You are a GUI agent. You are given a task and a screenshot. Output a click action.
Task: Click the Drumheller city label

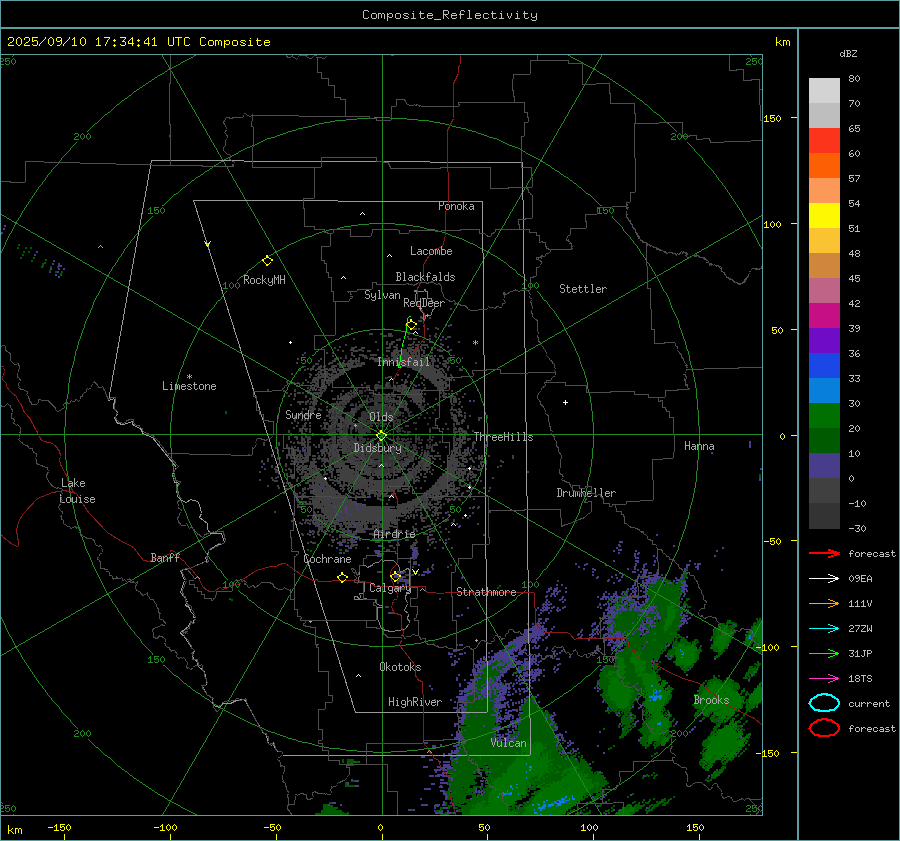(x=586, y=493)
